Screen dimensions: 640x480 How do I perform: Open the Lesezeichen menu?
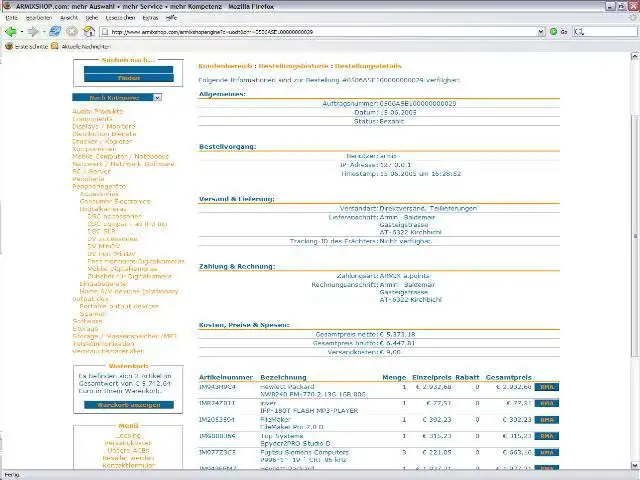[x=120, y=18]
